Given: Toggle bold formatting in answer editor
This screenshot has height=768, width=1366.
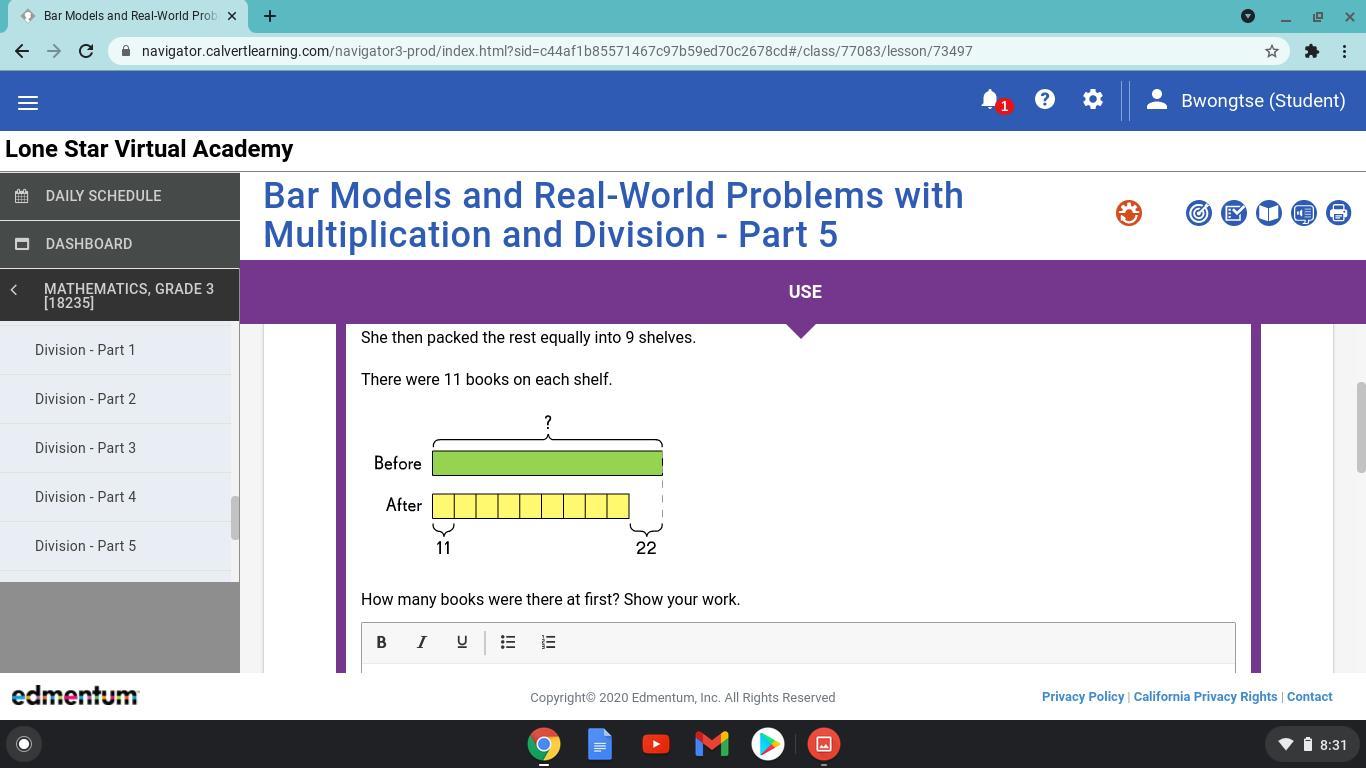Looking at the screenshot, I should 381,642.
